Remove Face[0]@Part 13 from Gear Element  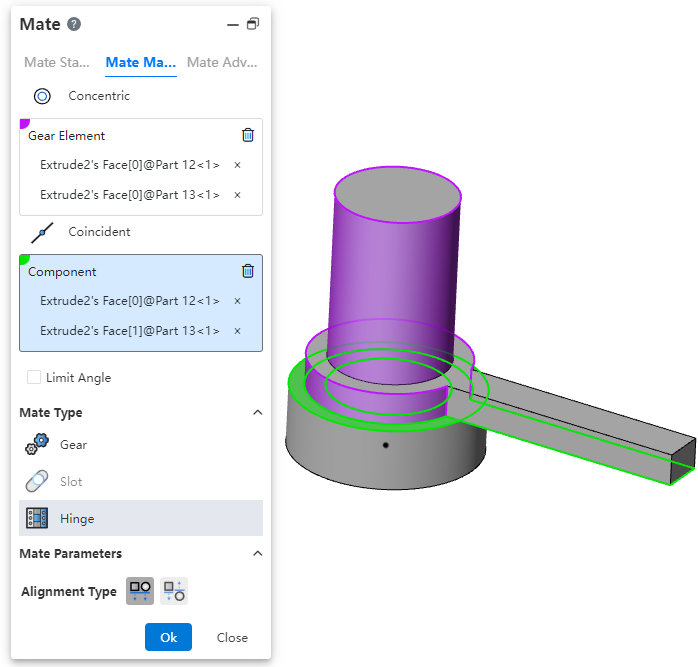pyautogui.click(x=237, y=195)
